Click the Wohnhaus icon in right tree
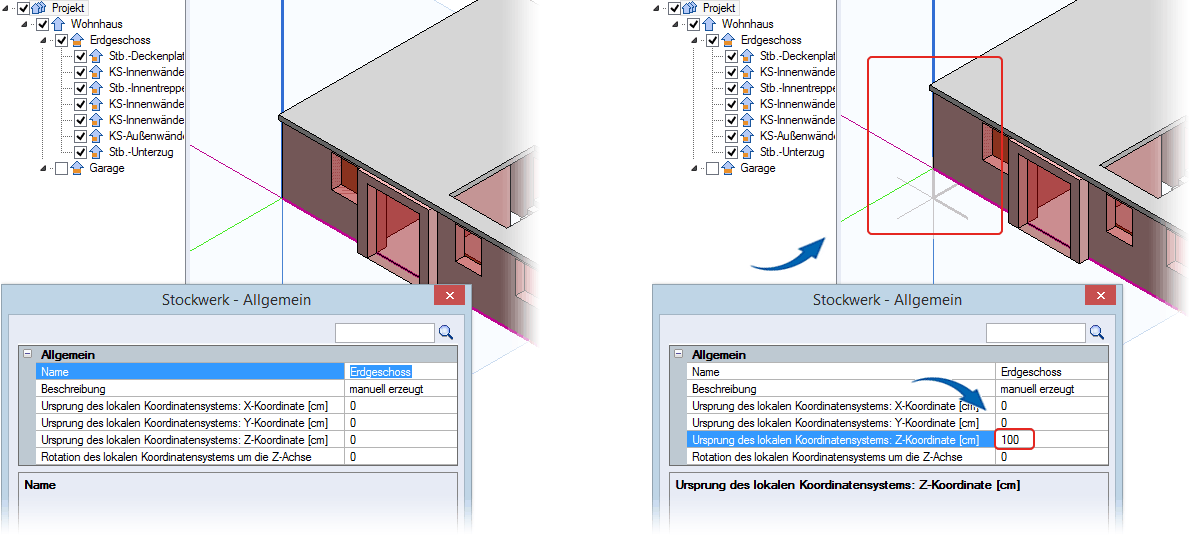Screen dimensions: 1198x537 coord(708,24)
